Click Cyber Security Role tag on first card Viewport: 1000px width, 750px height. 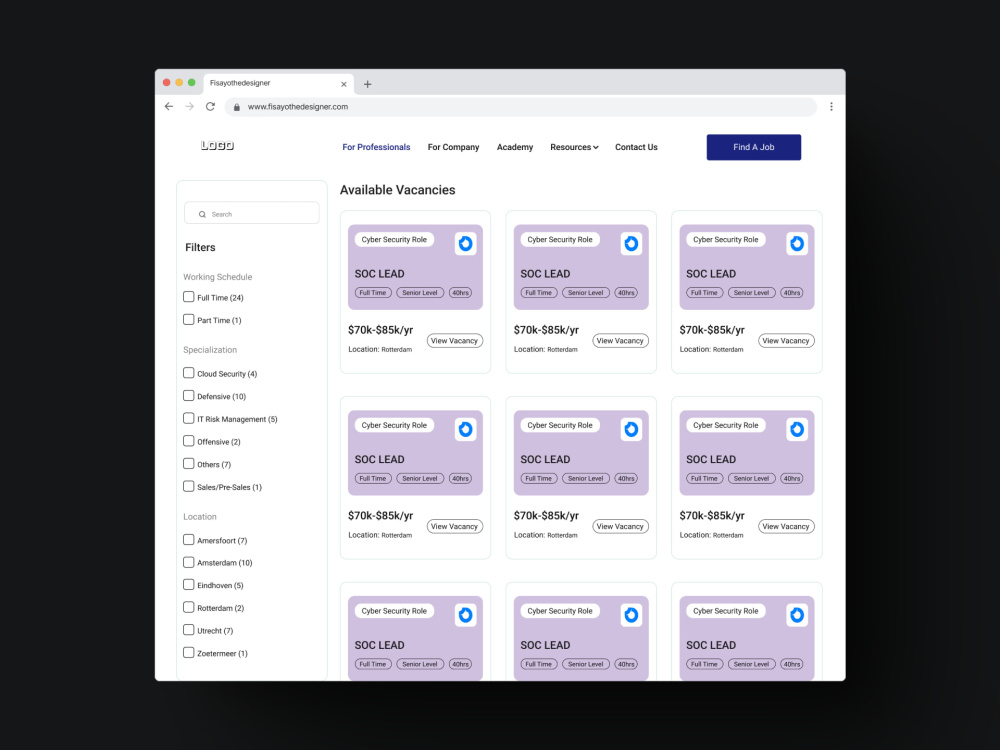[x=394, y=240]
